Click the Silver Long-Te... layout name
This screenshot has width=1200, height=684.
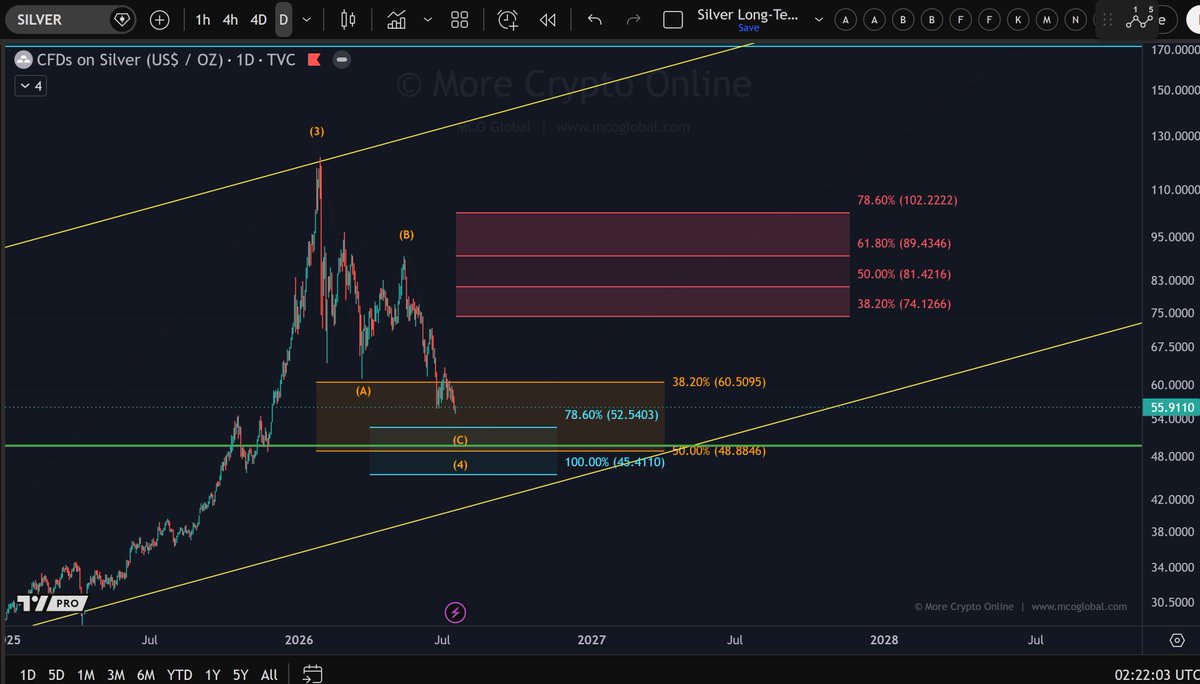pyautogui.click(x=748, y=16)
